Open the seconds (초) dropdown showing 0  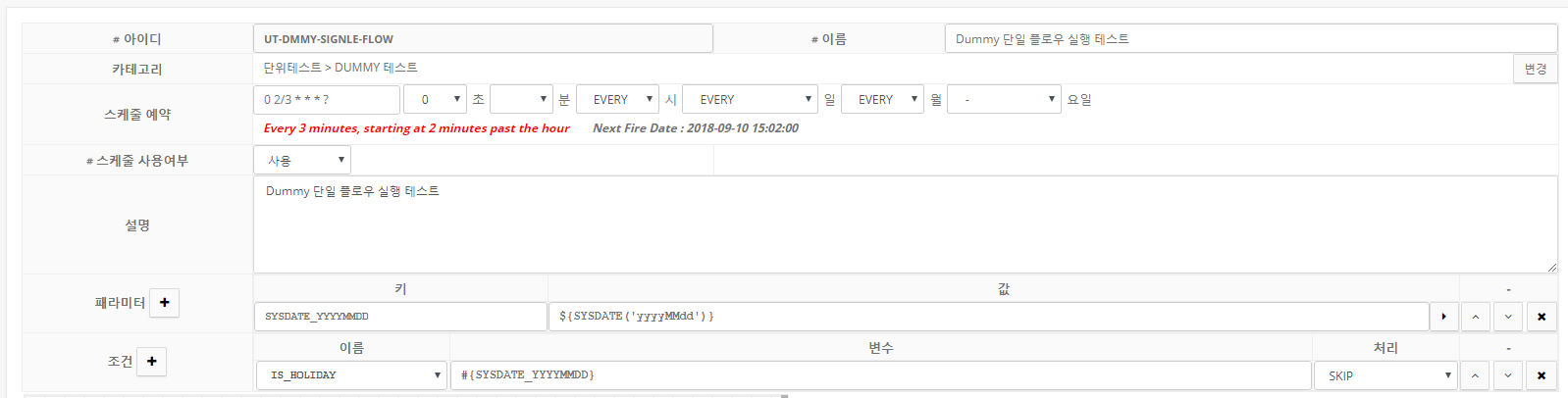coord(435,99)
